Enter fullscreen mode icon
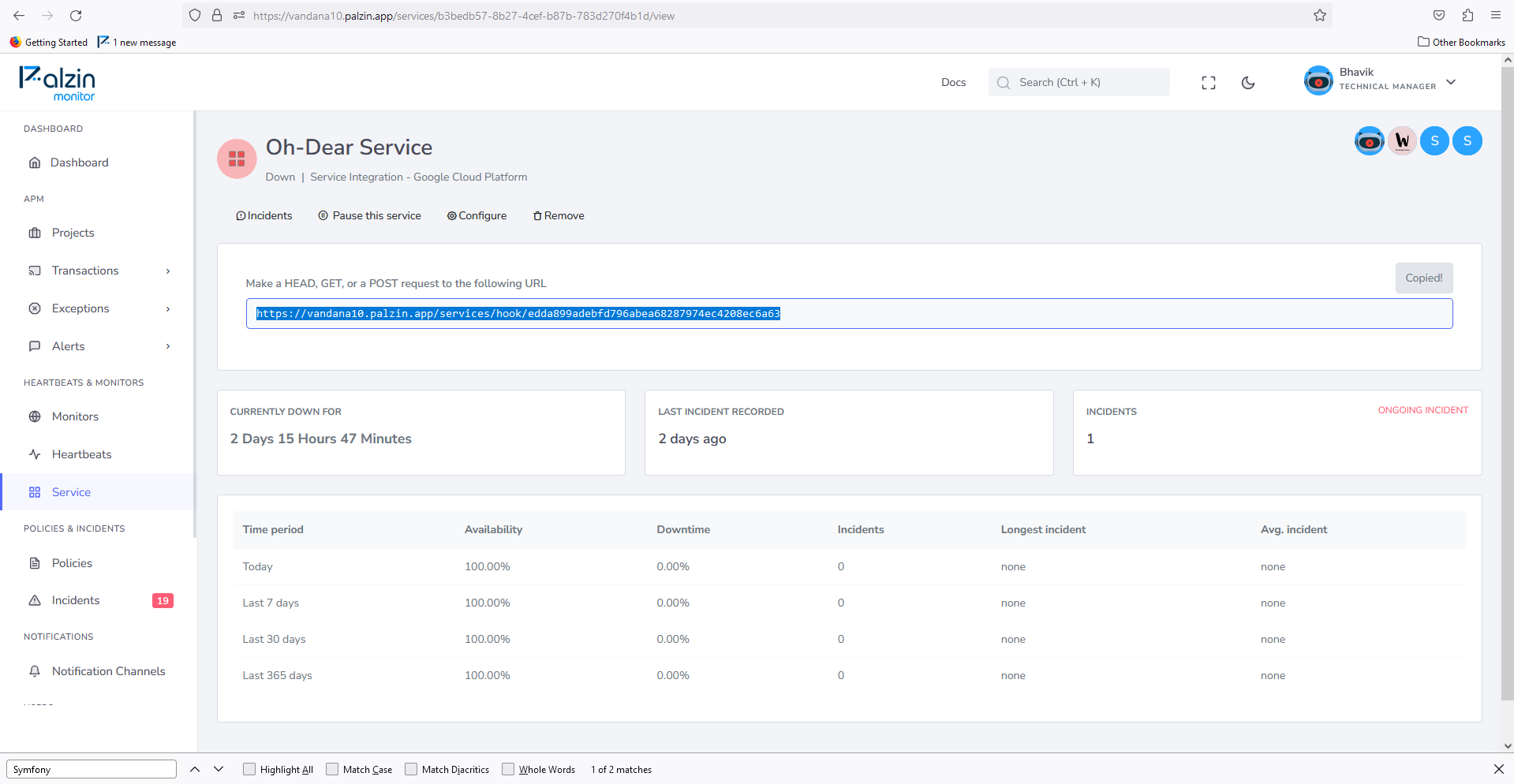The width and height of the screenshot is (1514, 784). coord(1209,83)
